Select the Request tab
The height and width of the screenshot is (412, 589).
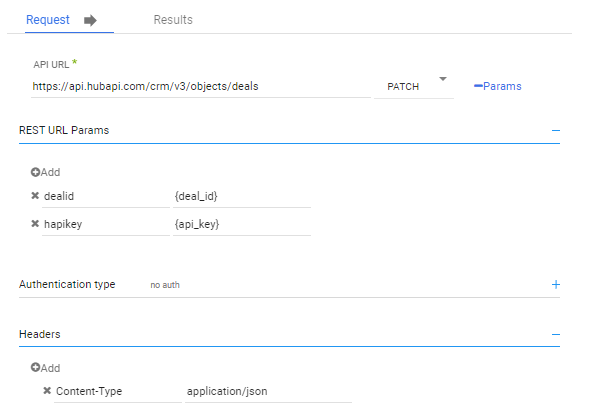[48, 20]
